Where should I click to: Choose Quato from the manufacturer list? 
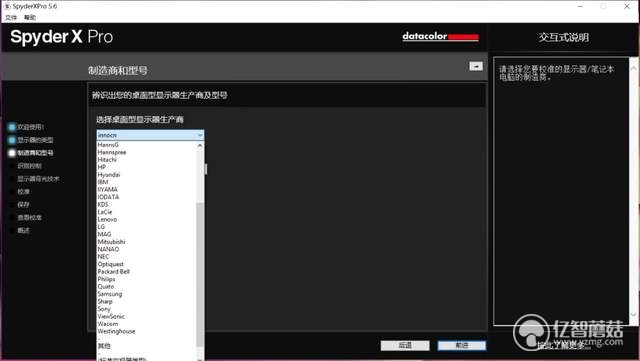[147, 286]
